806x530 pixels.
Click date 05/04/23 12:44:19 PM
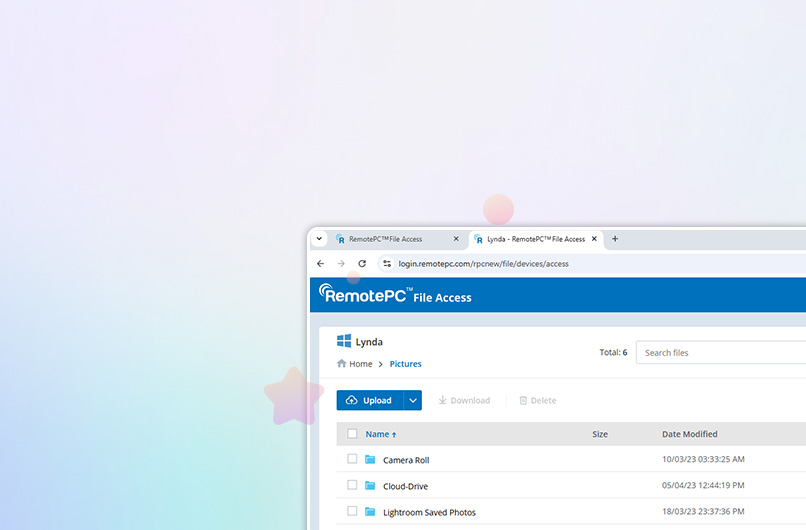coord(703,485)
